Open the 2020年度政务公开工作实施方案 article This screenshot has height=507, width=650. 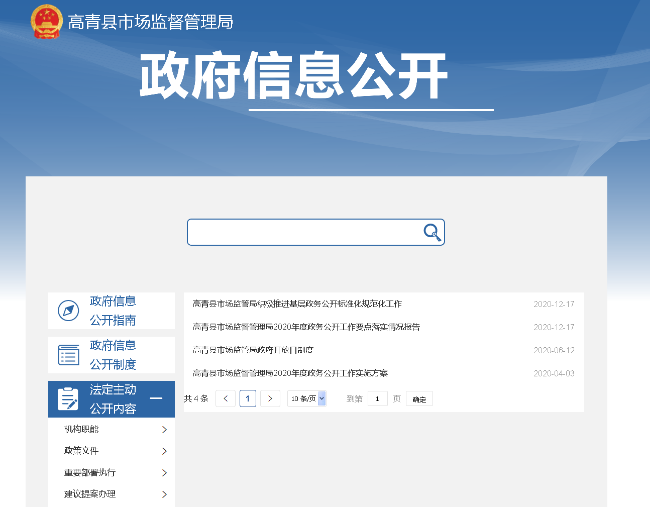point(290,373)
